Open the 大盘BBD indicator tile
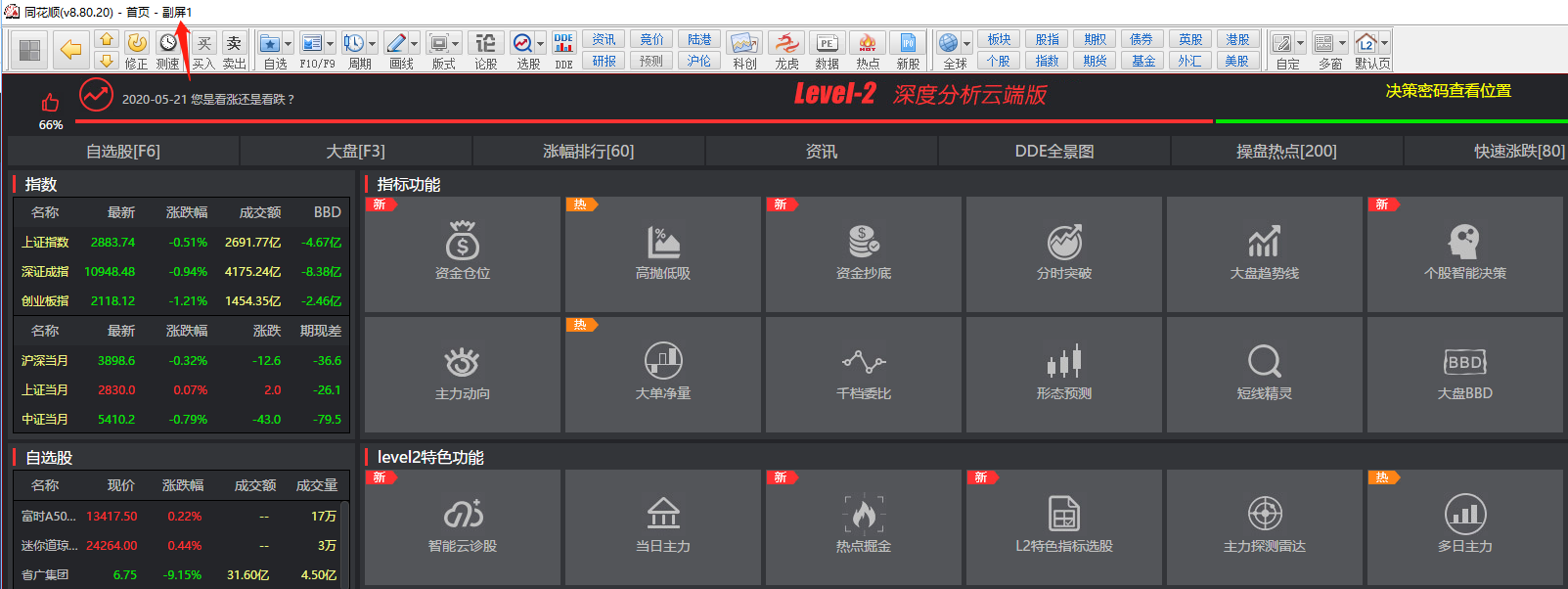The width and height of the screenshot is (1568, 589). tap(1464, 374)
